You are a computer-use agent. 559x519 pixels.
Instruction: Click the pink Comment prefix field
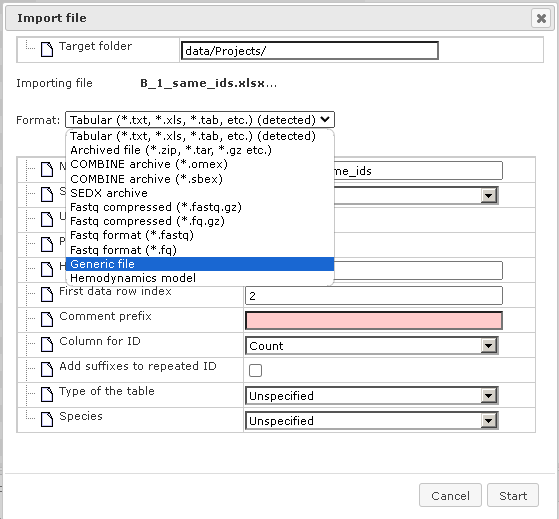[x=374, y=320]
